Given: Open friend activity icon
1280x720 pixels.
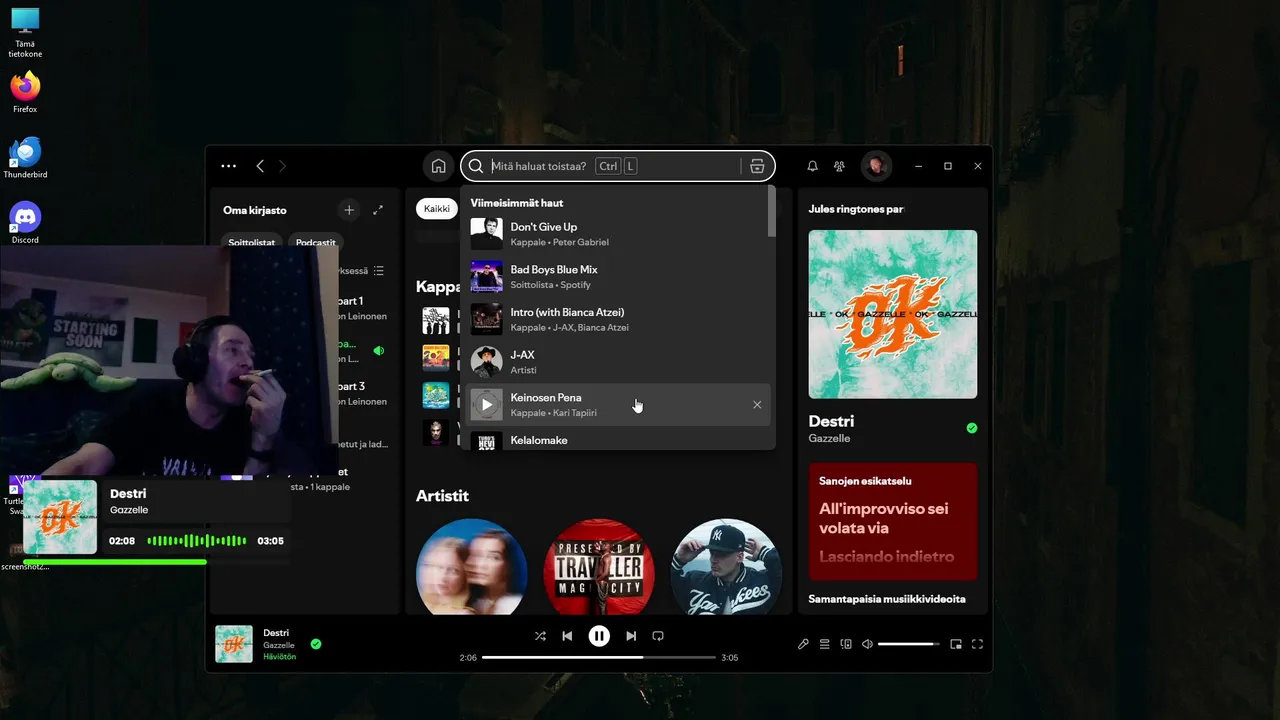Looking at the screenshot, I should point(839,166).
